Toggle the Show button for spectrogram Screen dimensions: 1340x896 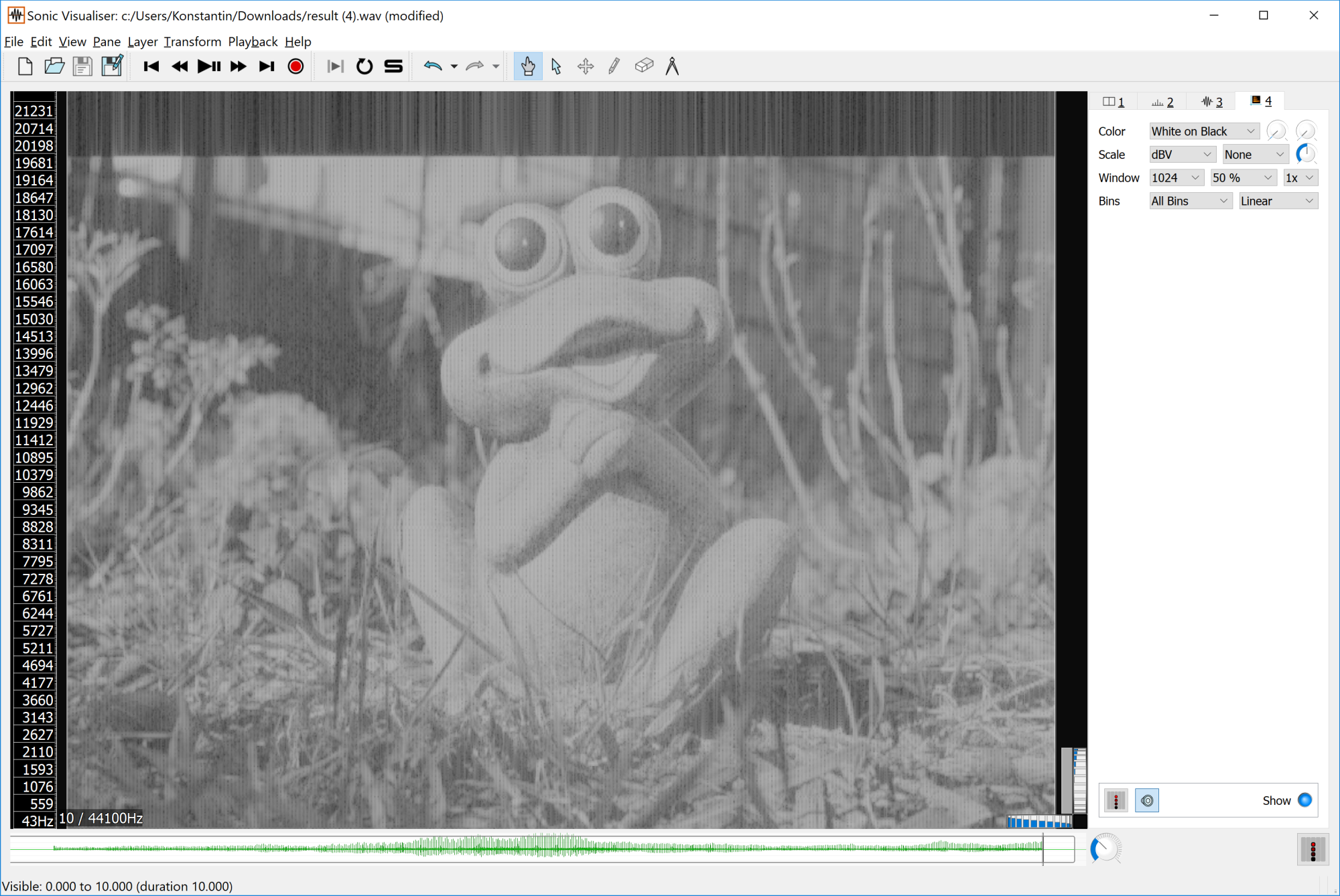[x=1307, y=799]
